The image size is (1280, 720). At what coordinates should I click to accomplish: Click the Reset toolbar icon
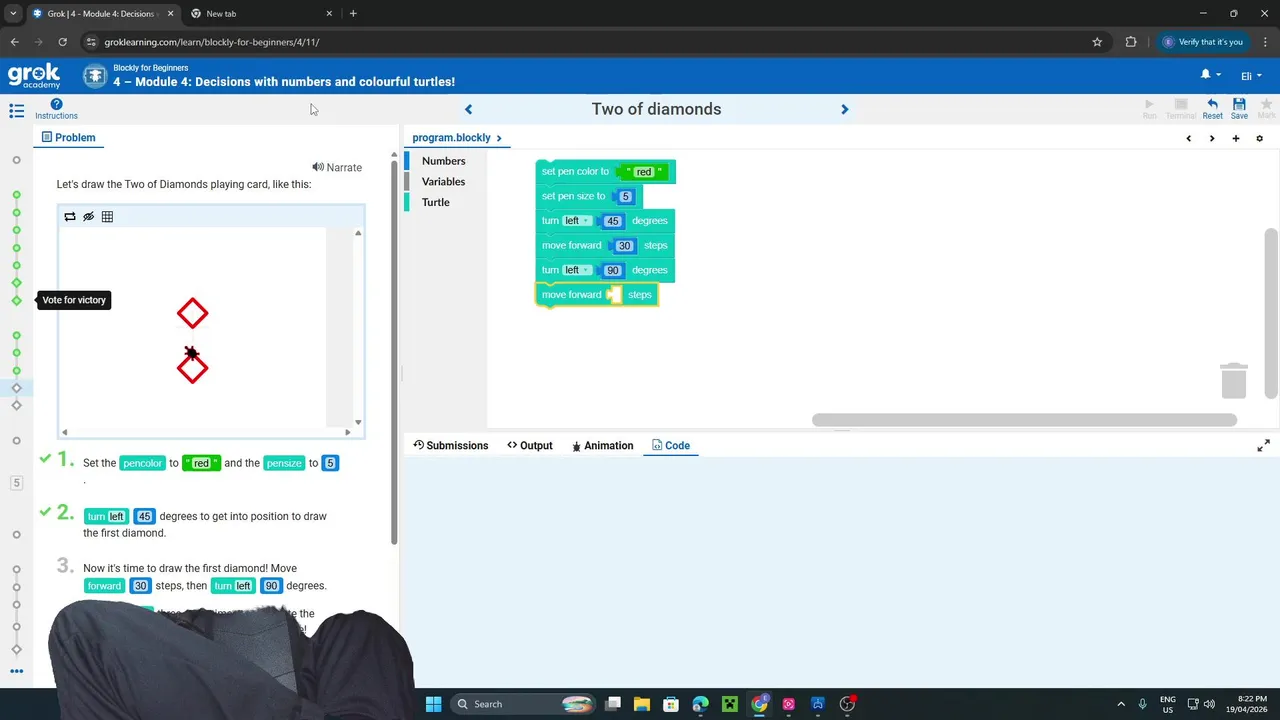pyautogui.click(x=1212, y=108)
